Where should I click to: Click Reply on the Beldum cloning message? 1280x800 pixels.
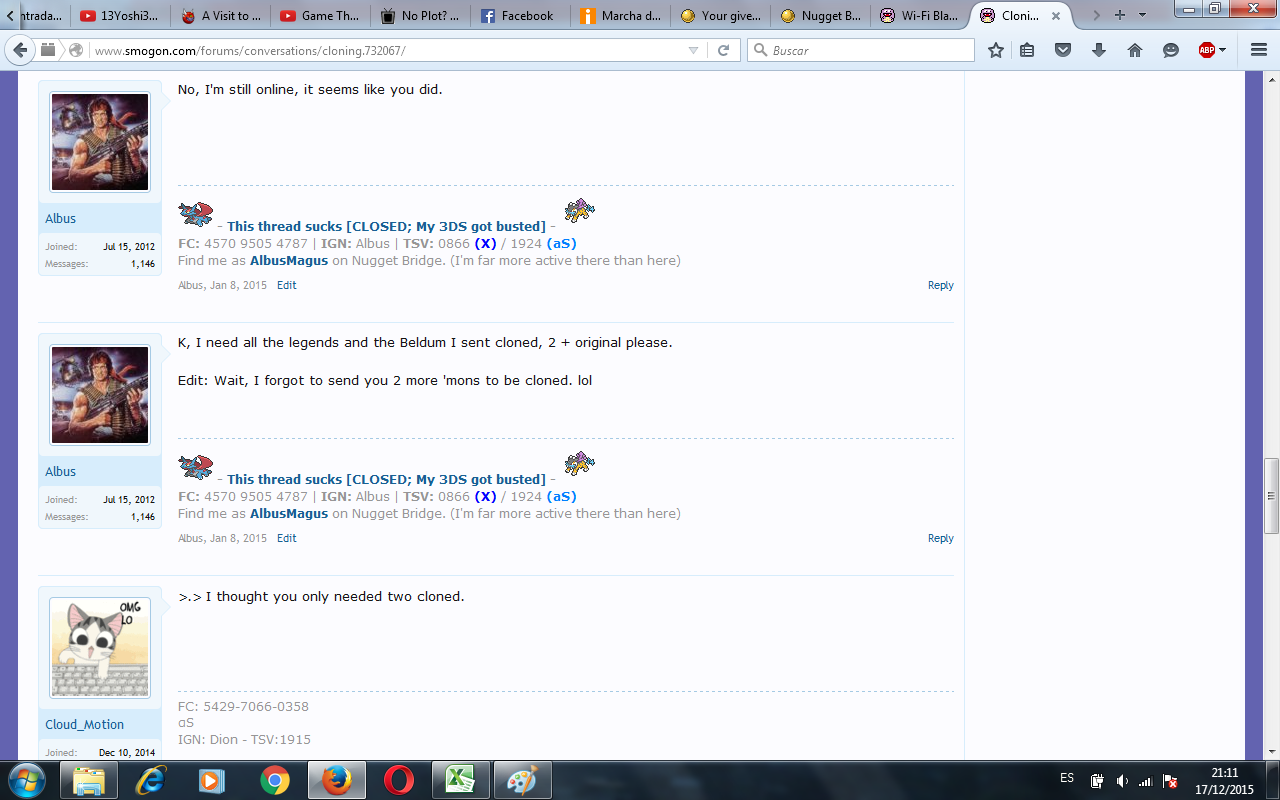tap(940, 538)
